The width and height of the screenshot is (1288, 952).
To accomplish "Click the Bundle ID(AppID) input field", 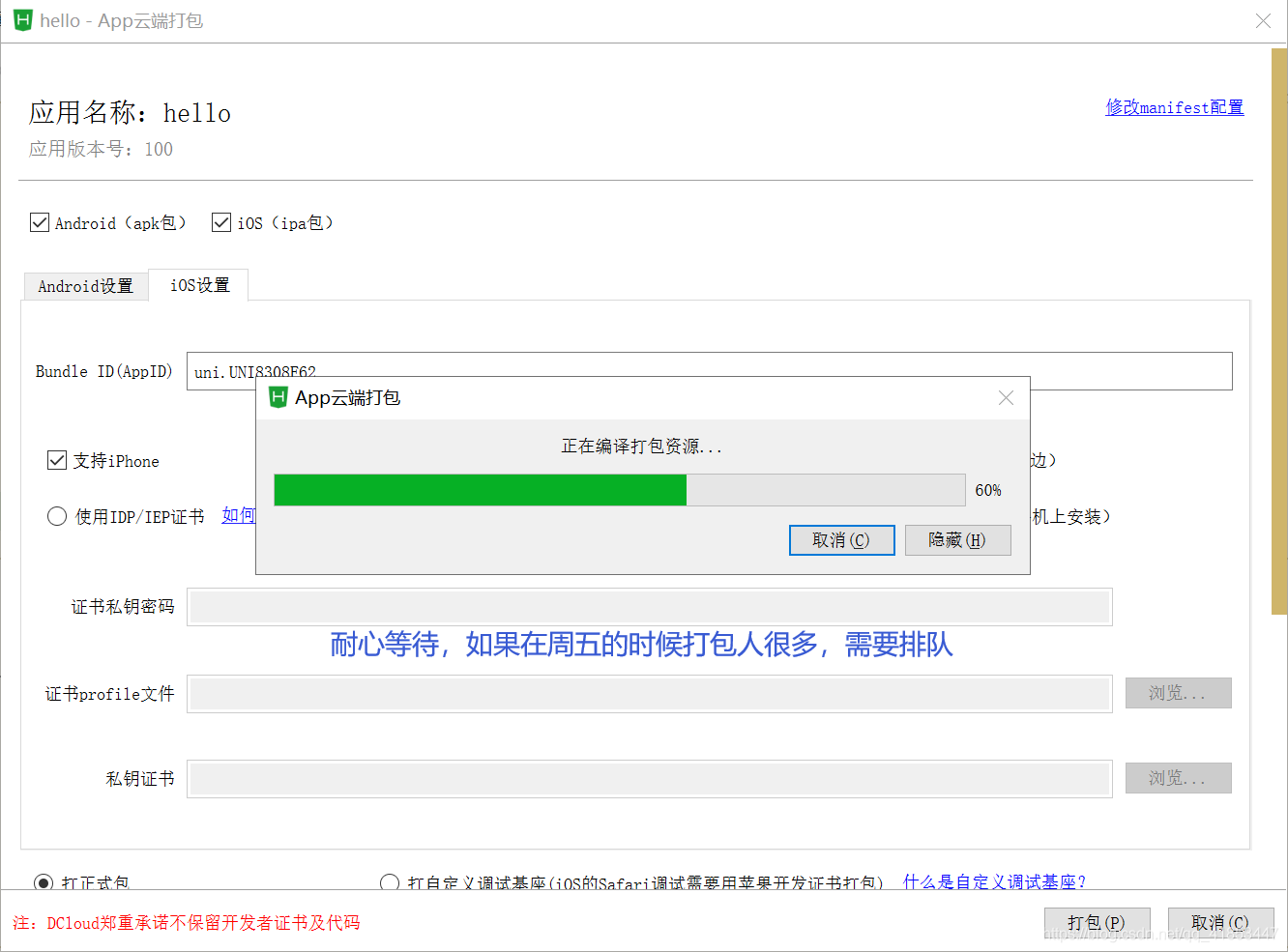I will click(x=709, y=371).
